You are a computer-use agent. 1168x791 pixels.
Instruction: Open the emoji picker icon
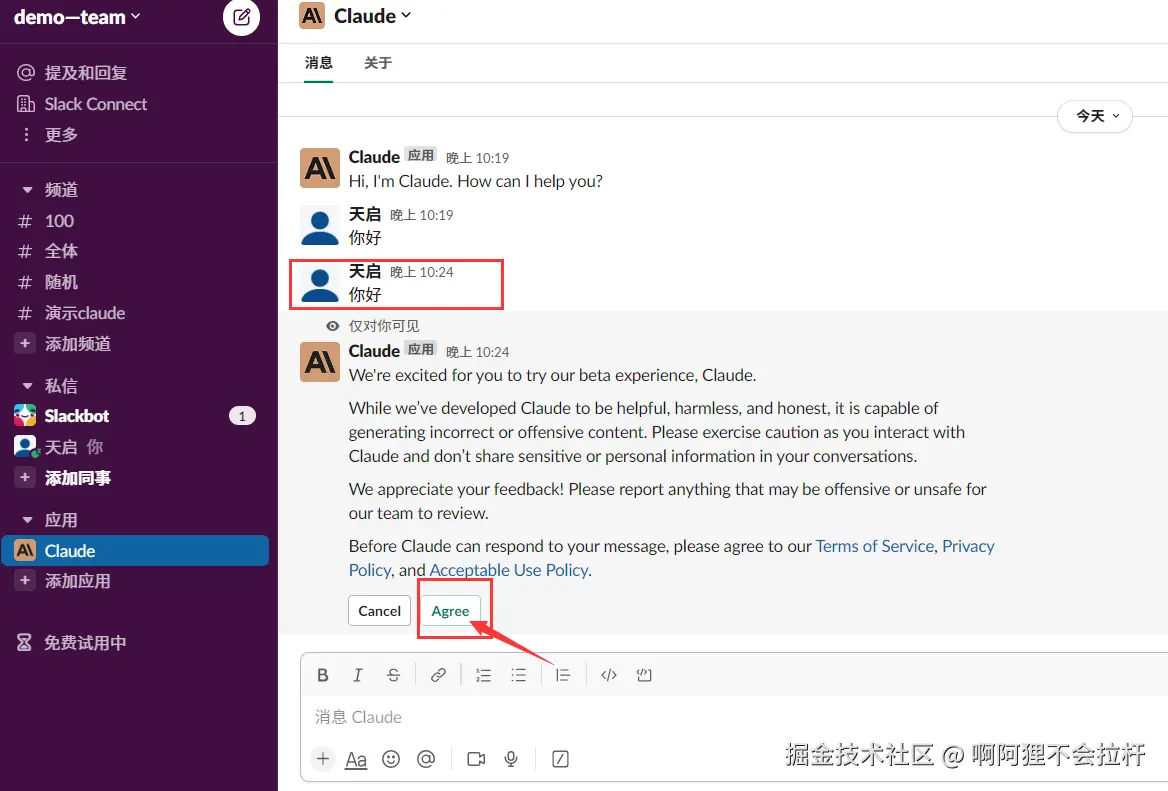[x=391, y=759]
